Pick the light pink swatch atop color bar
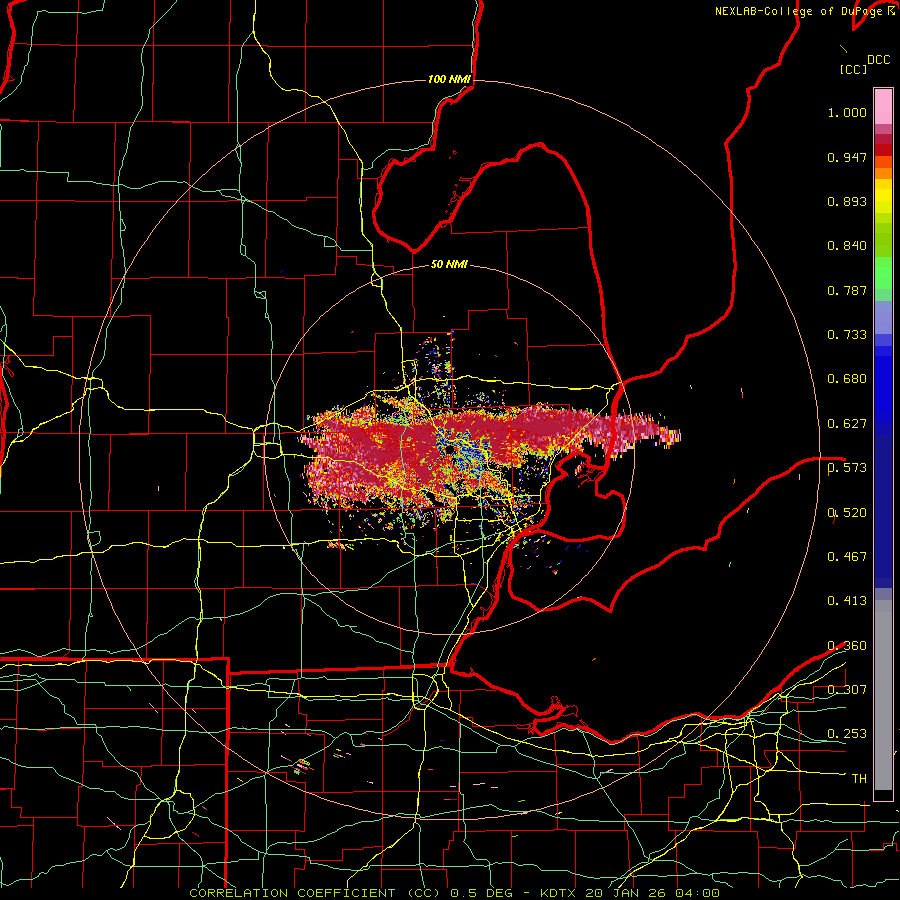Viewport: 900px width, 900px height. [x=883, y=106]
